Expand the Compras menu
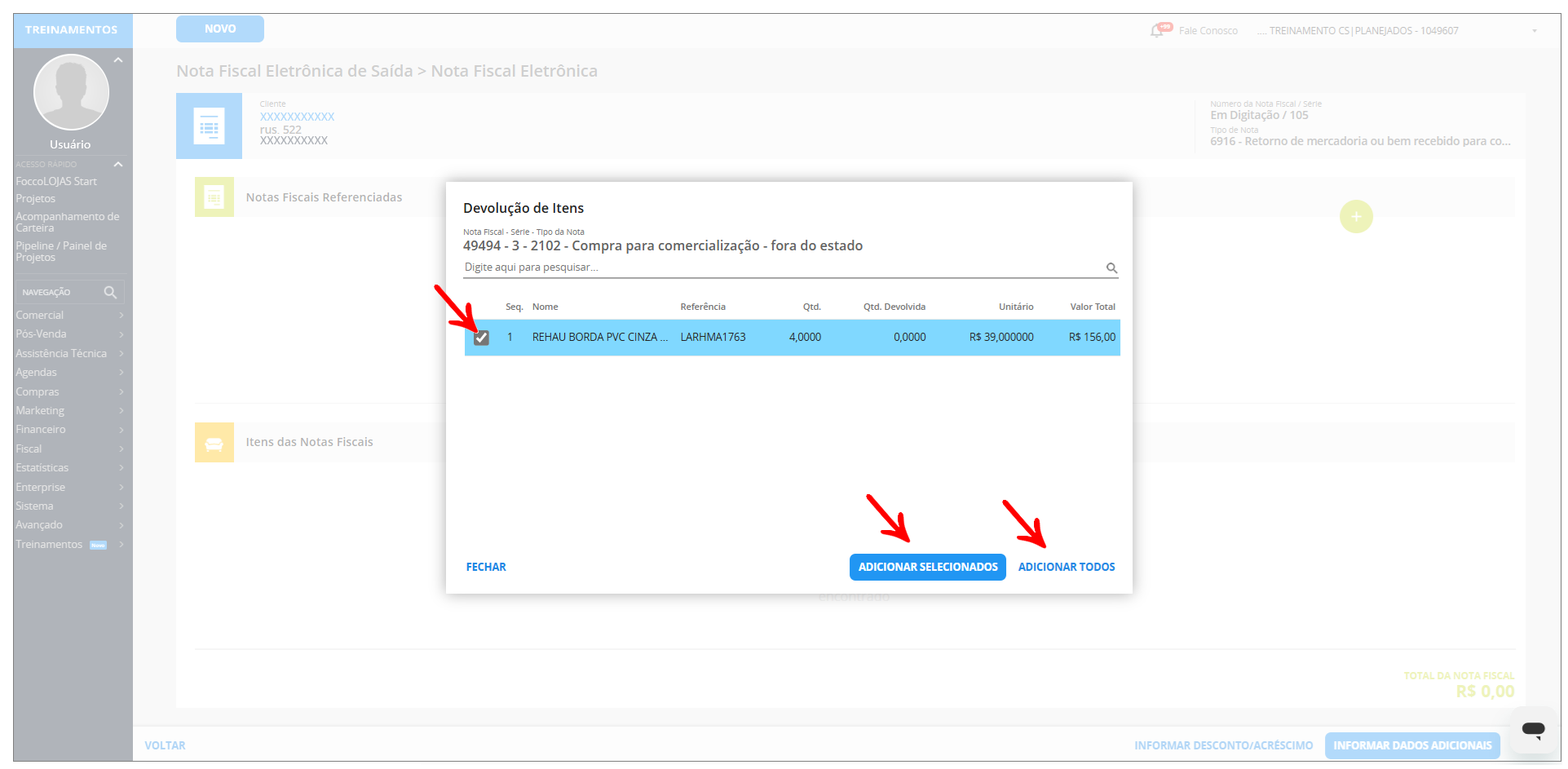The image size is (1568, 769). pyautogui.click(x=70, y=392)
